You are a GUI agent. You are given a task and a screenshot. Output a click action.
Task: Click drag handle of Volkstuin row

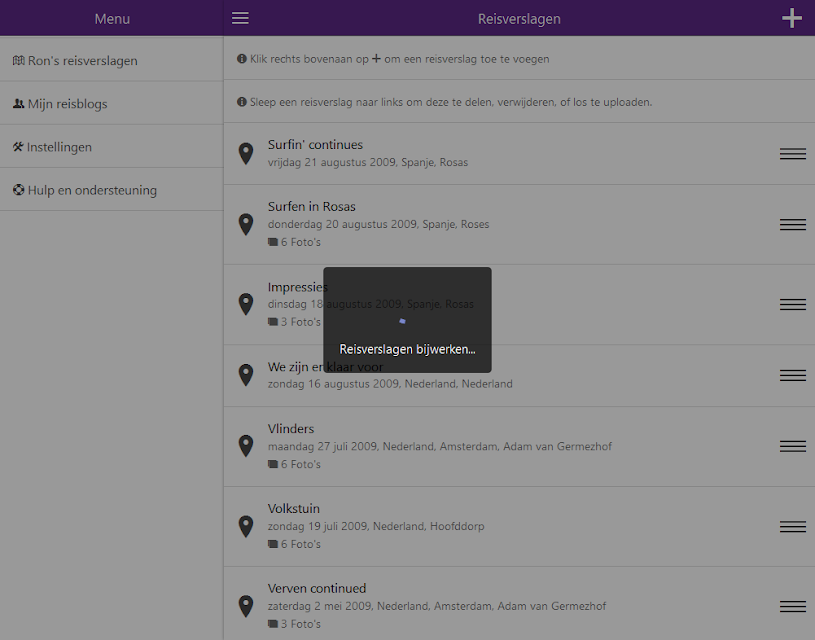793,526
